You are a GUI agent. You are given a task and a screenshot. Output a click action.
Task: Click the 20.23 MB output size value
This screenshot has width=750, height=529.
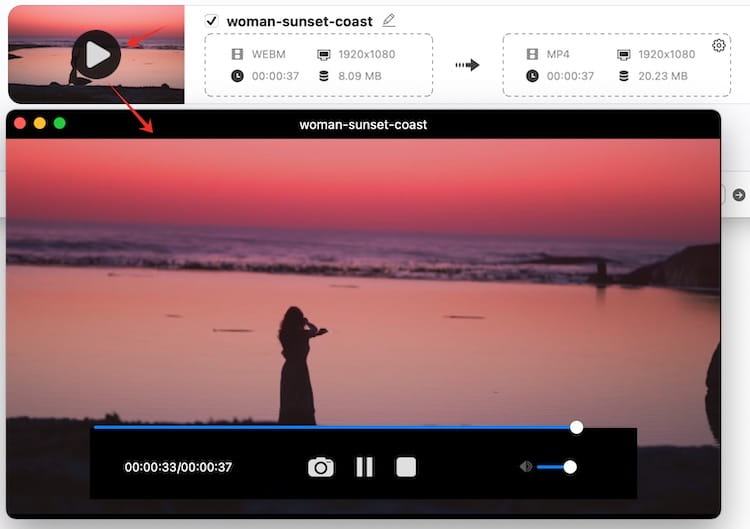click(x=663, y=76)
